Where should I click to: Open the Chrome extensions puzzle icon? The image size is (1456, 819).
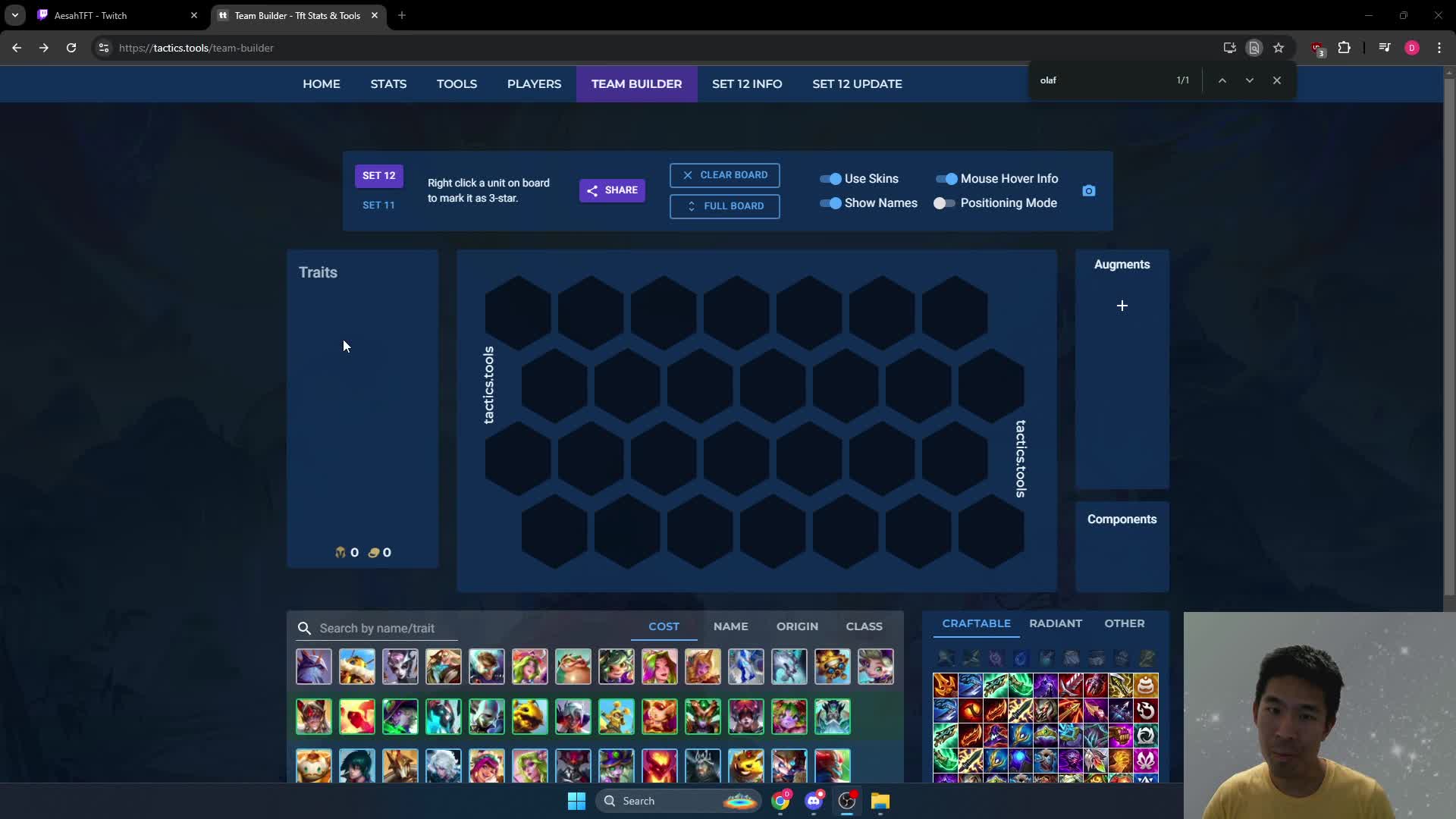coord(1344,48)
